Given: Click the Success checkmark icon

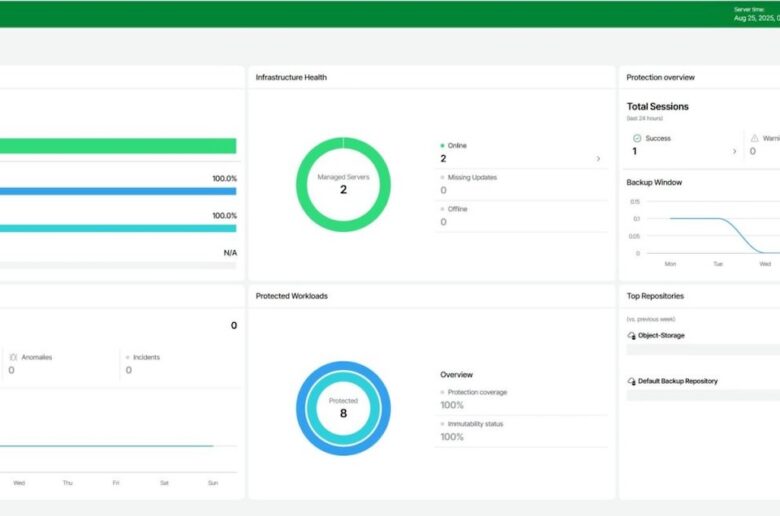Looking at the screenshot, I should pyautogui.click(x=637, y=138).
